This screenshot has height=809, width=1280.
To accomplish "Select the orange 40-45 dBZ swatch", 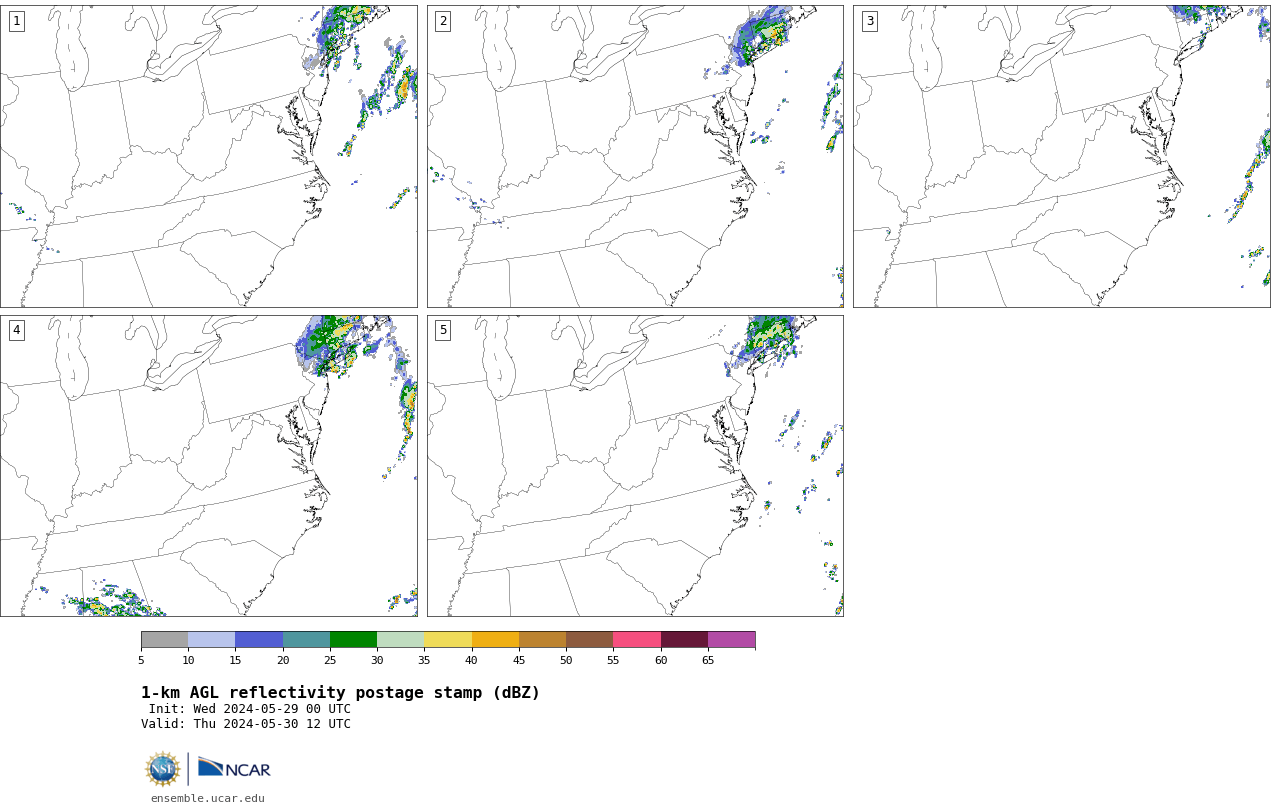I will click(495, 640).
